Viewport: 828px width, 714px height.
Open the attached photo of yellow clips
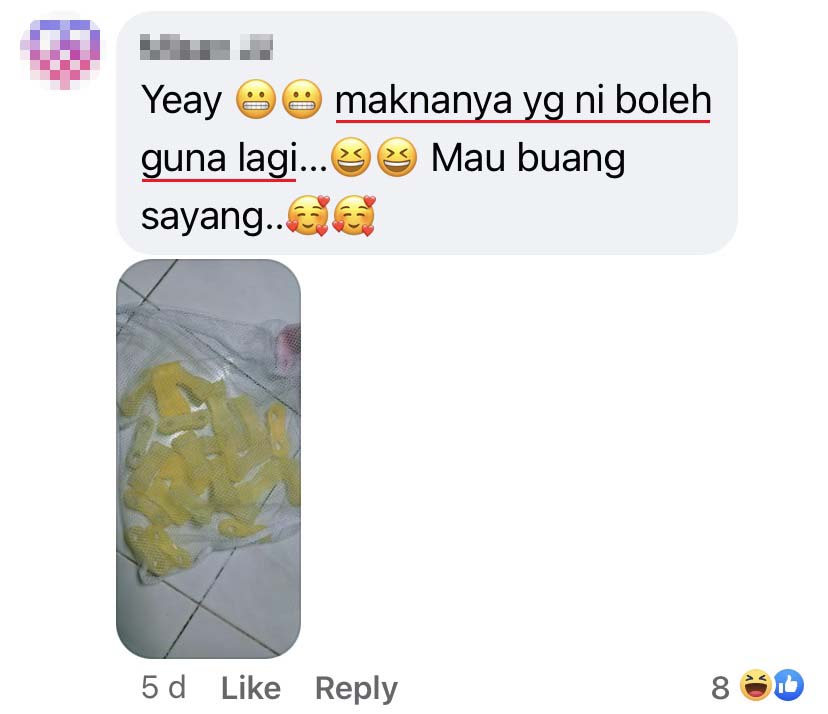tap(209, 458)
